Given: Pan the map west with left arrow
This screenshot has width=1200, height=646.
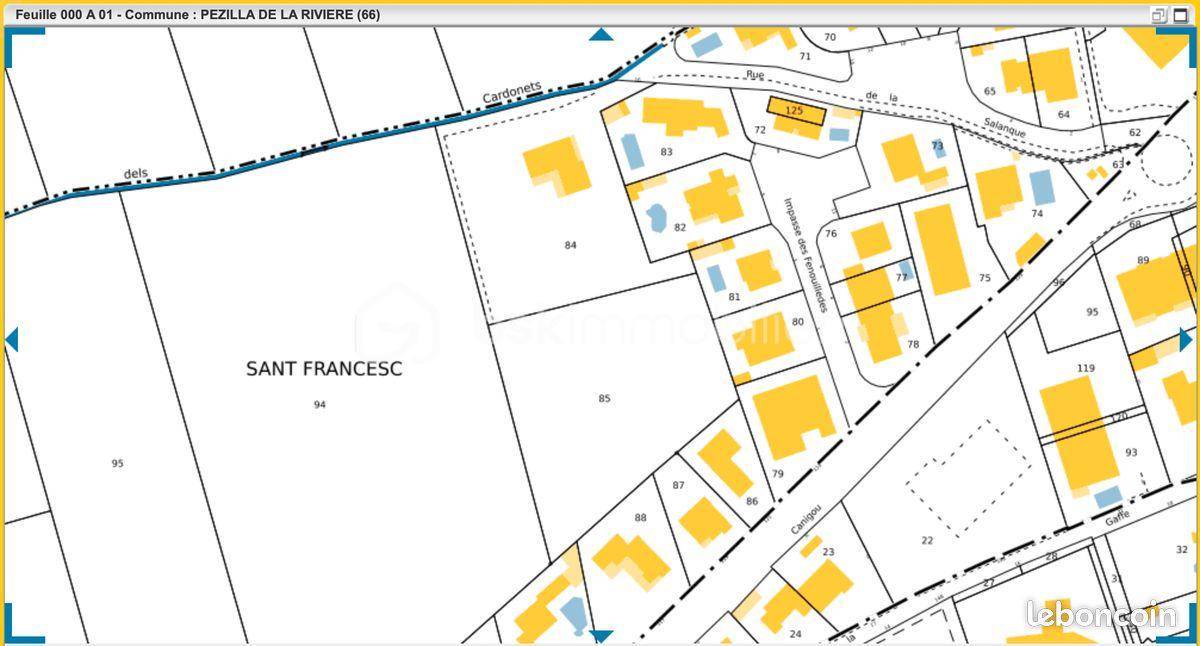Looking at the screenshot, I should tap(12, 340).
